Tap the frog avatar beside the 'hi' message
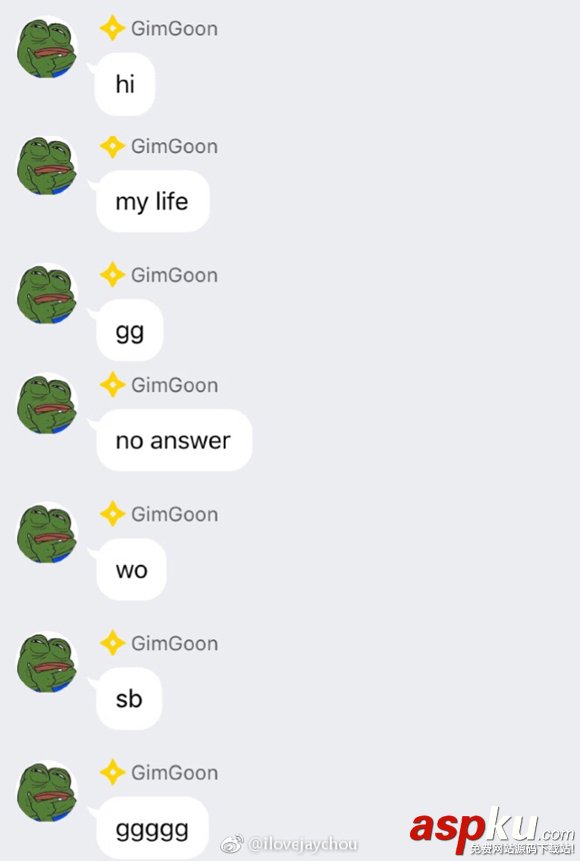 47,48
